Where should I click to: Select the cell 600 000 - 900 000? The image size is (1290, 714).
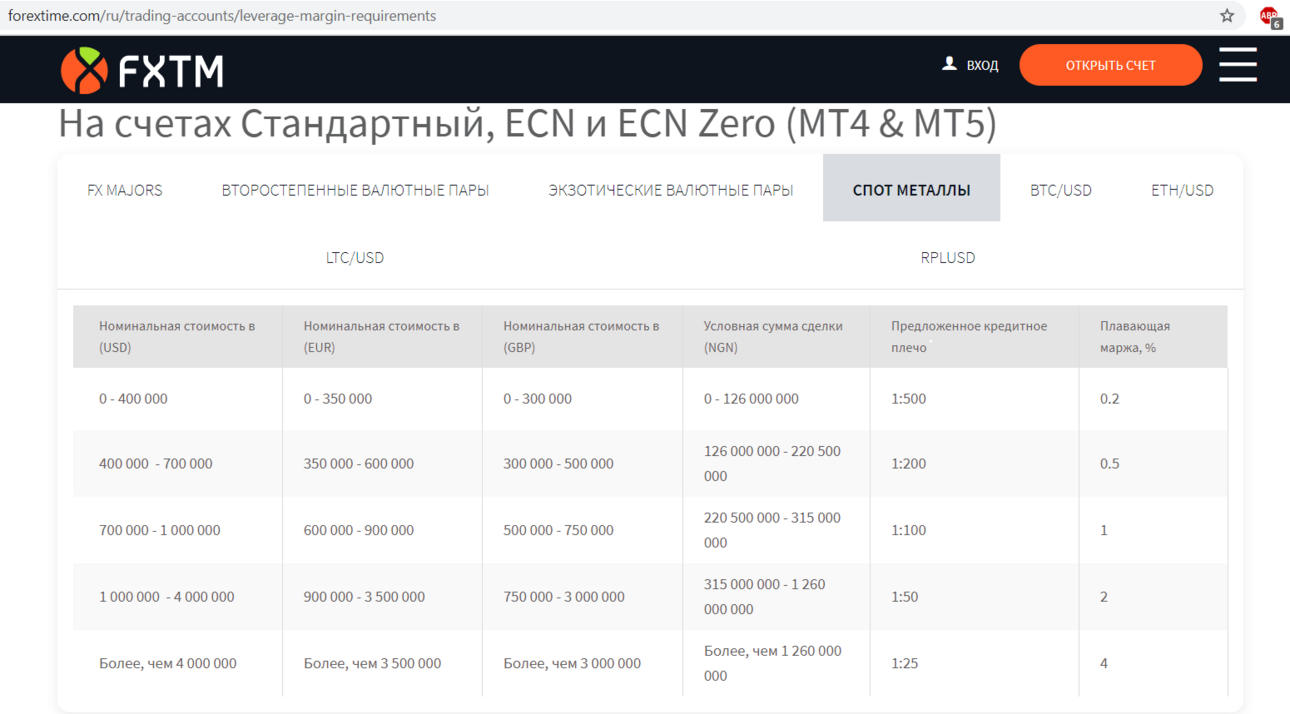359,530
